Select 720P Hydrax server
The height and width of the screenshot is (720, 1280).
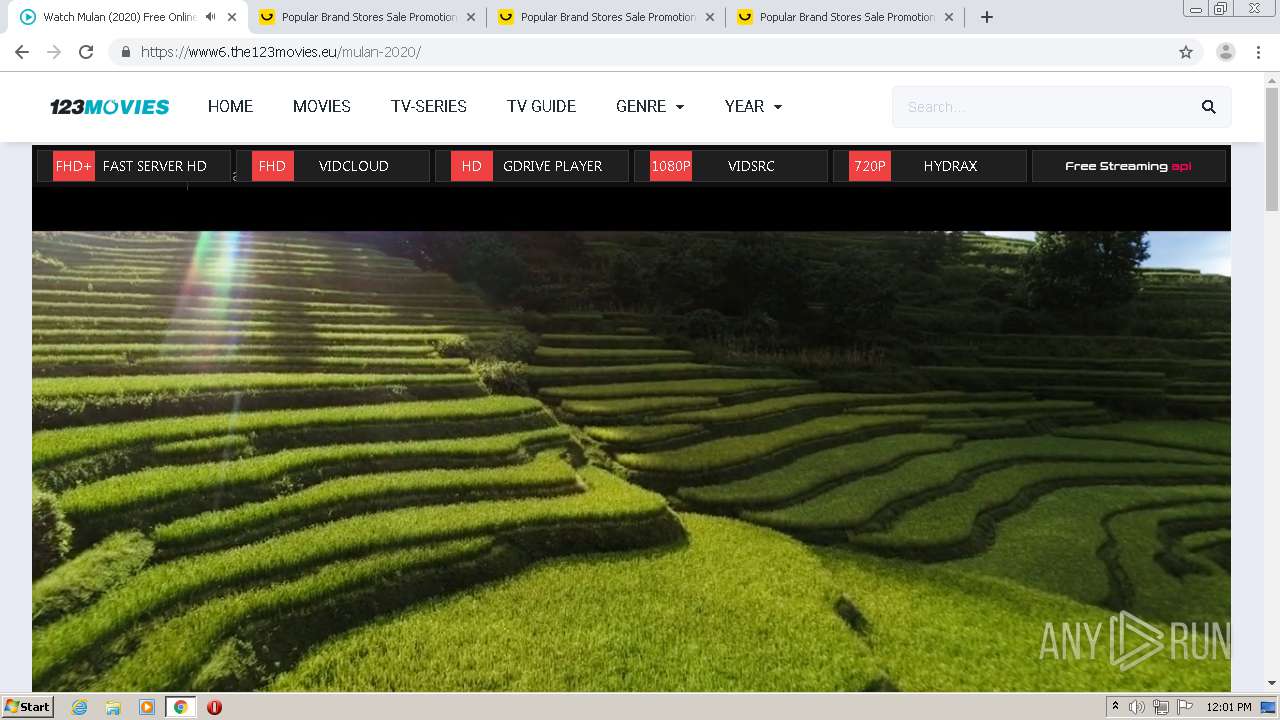[930, 166]
